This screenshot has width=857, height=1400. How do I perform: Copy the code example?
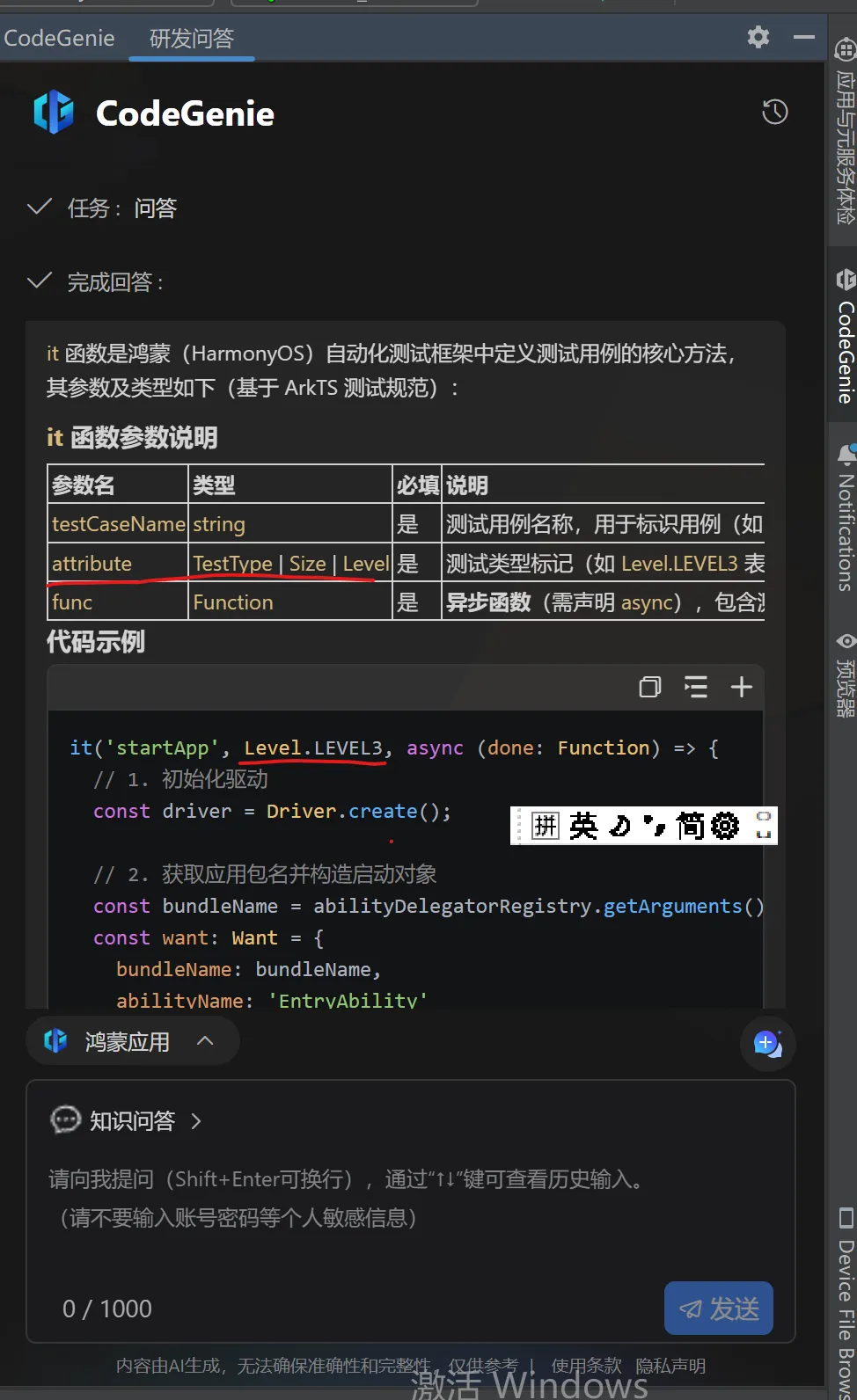pos(650,687)
